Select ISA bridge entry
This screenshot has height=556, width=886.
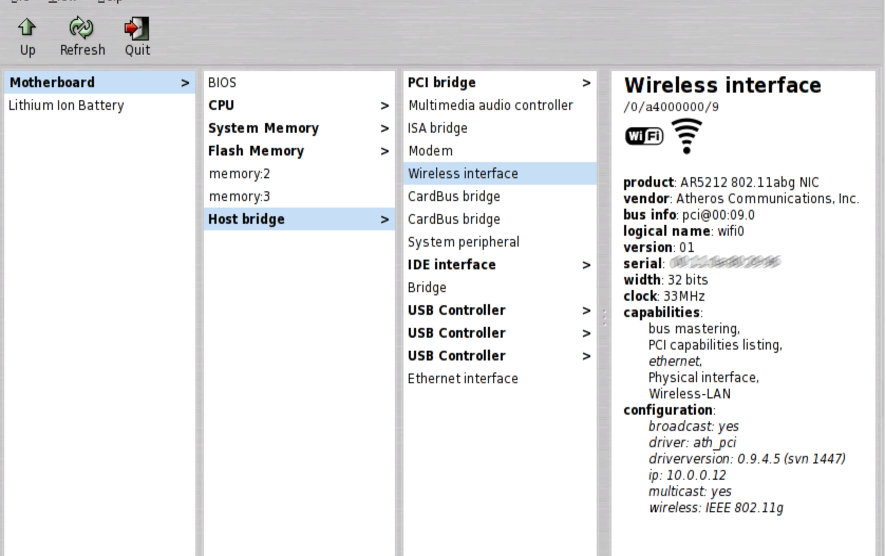point(500,128)
